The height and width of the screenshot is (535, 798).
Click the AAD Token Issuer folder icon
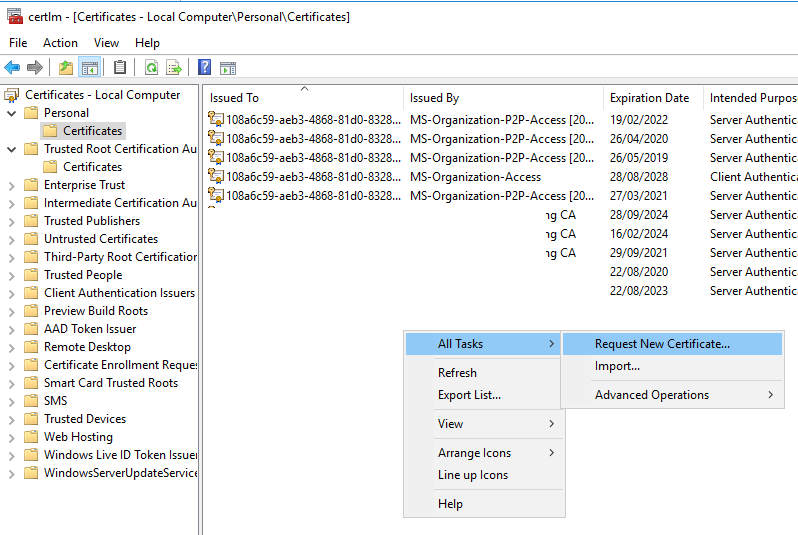(x=31, y=329)
